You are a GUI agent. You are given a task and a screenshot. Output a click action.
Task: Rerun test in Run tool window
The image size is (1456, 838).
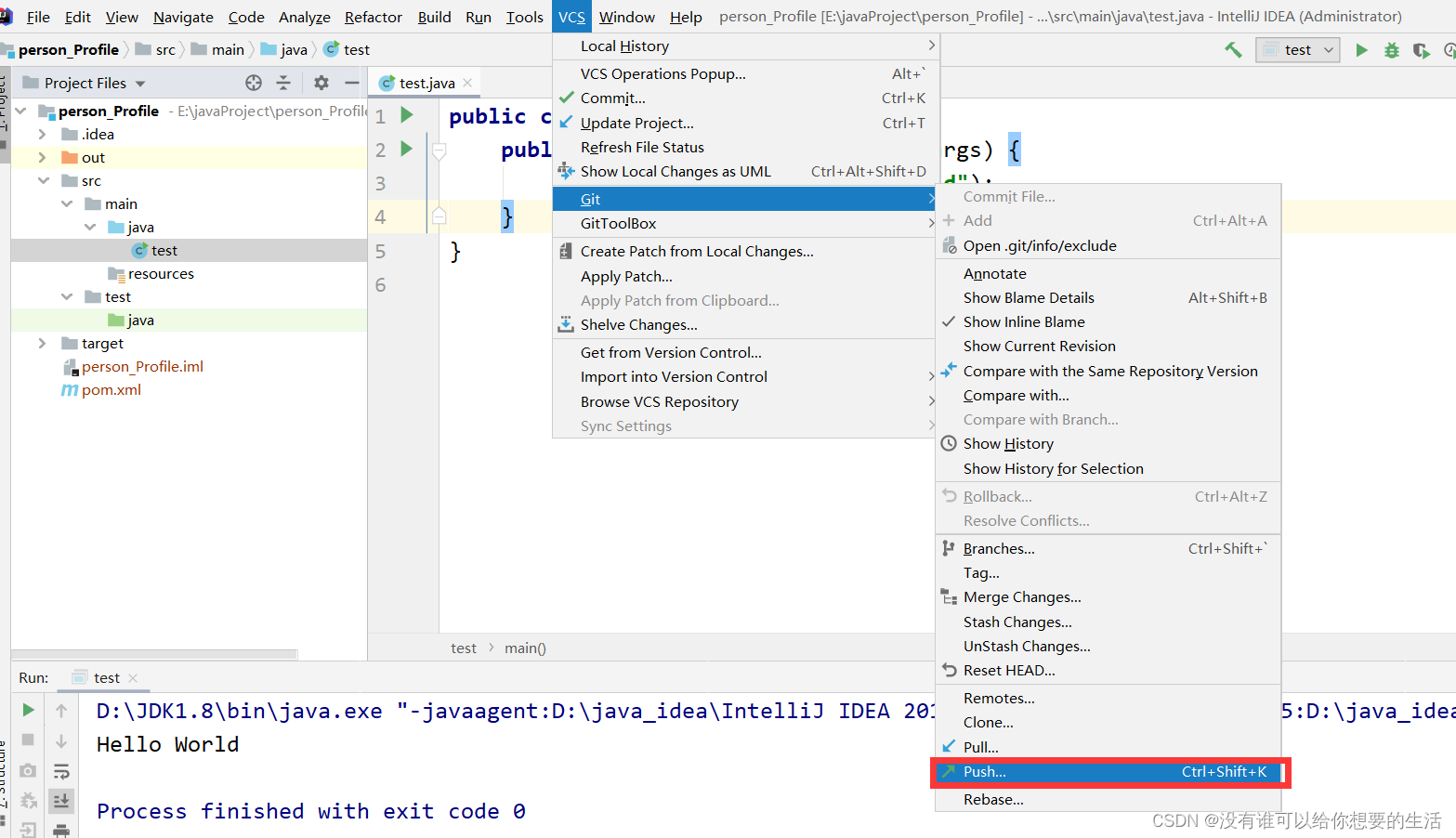[x=28, y=710]
